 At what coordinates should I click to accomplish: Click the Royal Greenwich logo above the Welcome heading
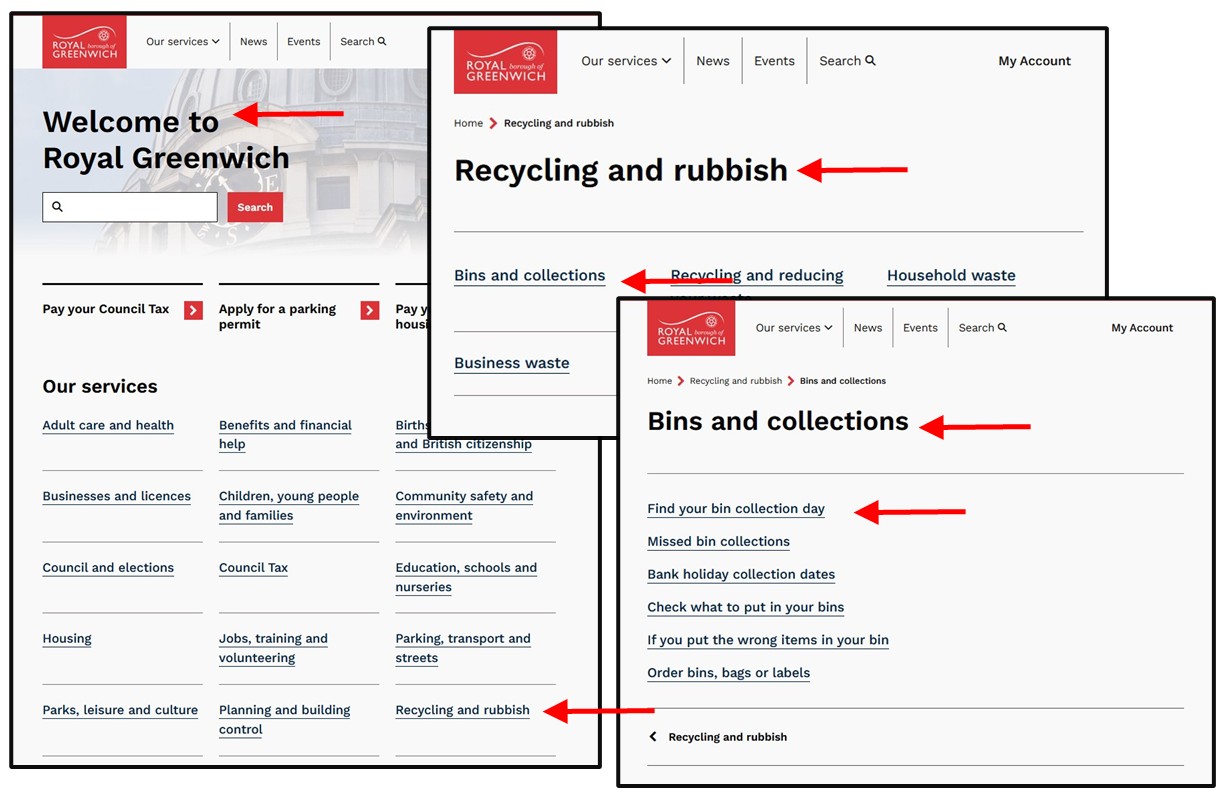coord(84,42)
